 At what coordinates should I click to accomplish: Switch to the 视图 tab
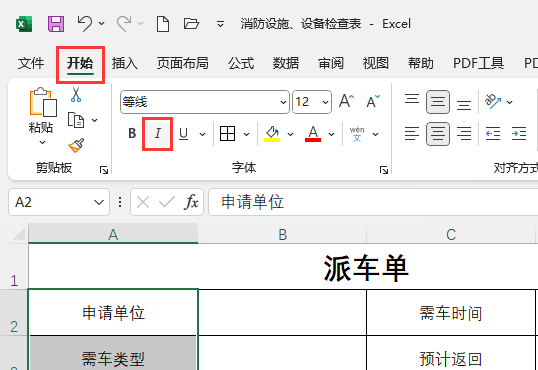click(x=376, y=63)
